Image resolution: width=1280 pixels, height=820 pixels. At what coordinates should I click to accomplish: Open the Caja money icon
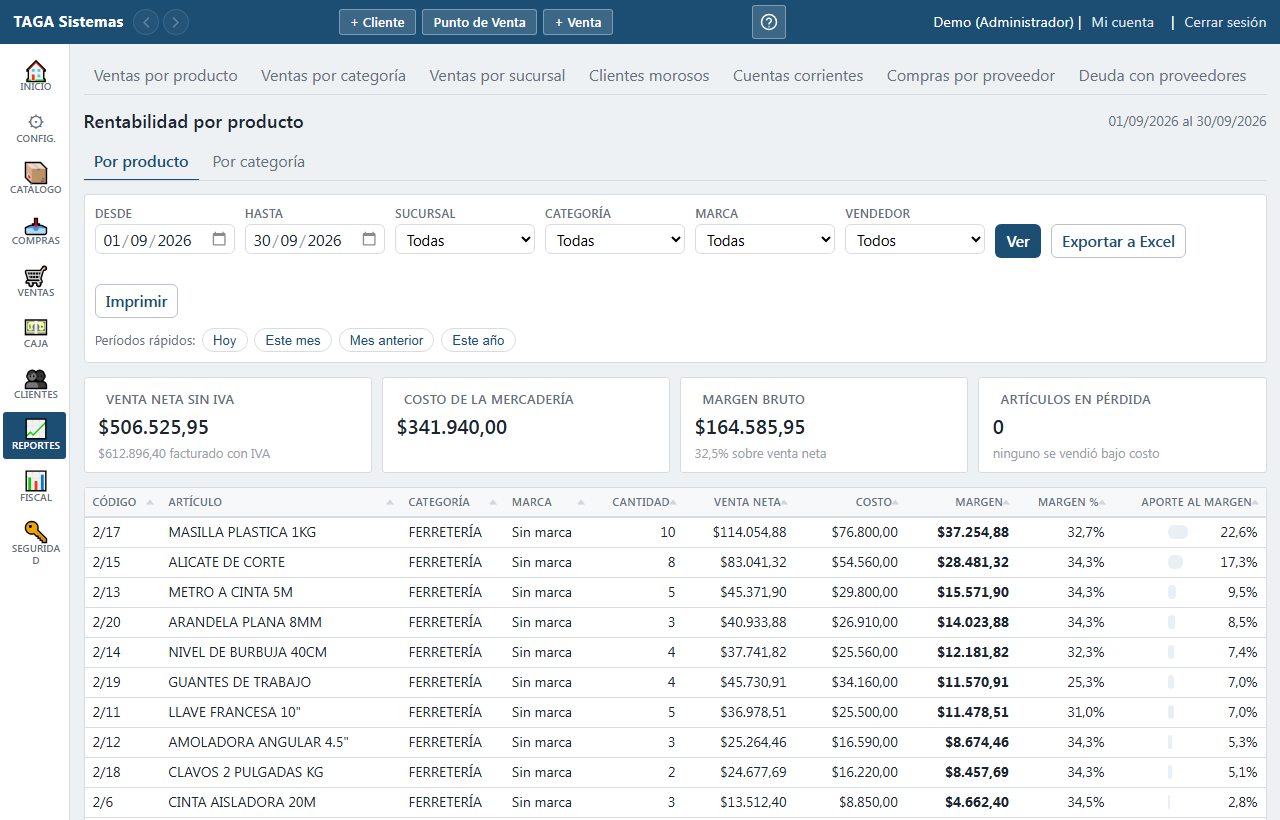[36, 327]
